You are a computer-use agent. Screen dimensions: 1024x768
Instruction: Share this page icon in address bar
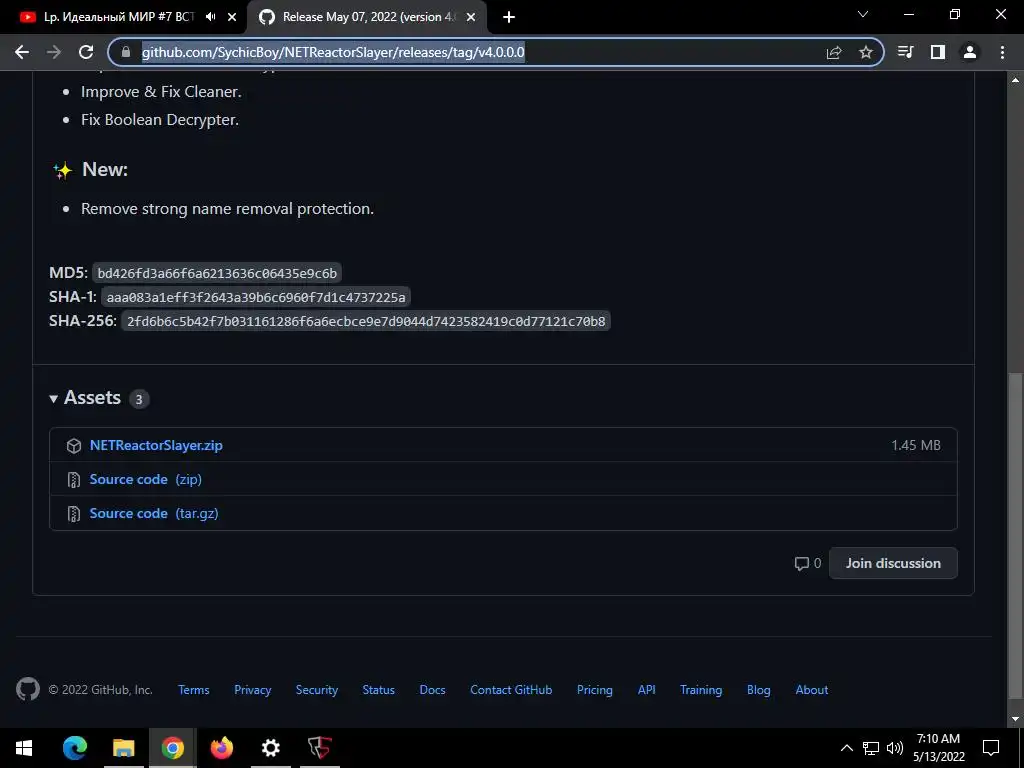coord(834,52)
